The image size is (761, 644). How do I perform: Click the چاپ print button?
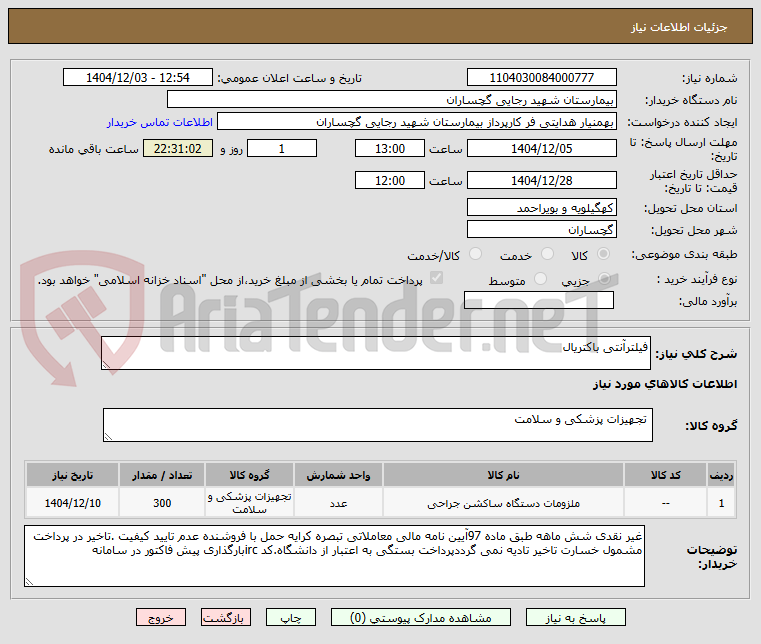tap(291, 617)
